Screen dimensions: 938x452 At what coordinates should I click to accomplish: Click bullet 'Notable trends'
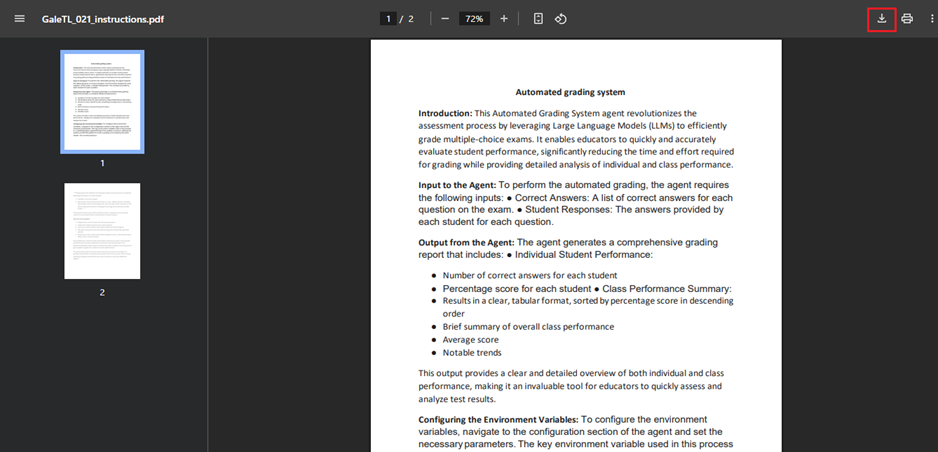pyautogui.click(x=472, y=353)
